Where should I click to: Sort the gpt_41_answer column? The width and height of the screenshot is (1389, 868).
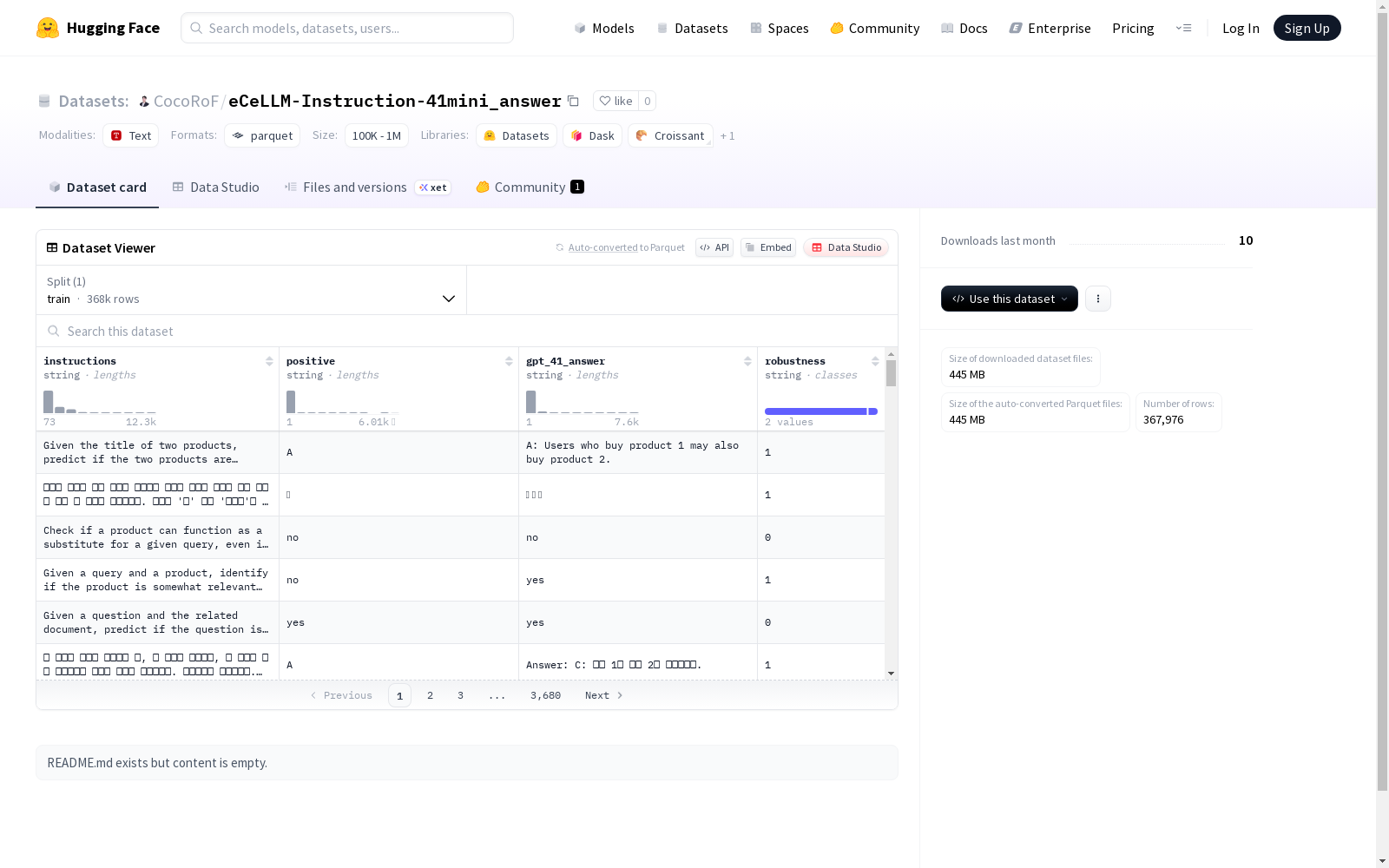[x=747, y=361]
